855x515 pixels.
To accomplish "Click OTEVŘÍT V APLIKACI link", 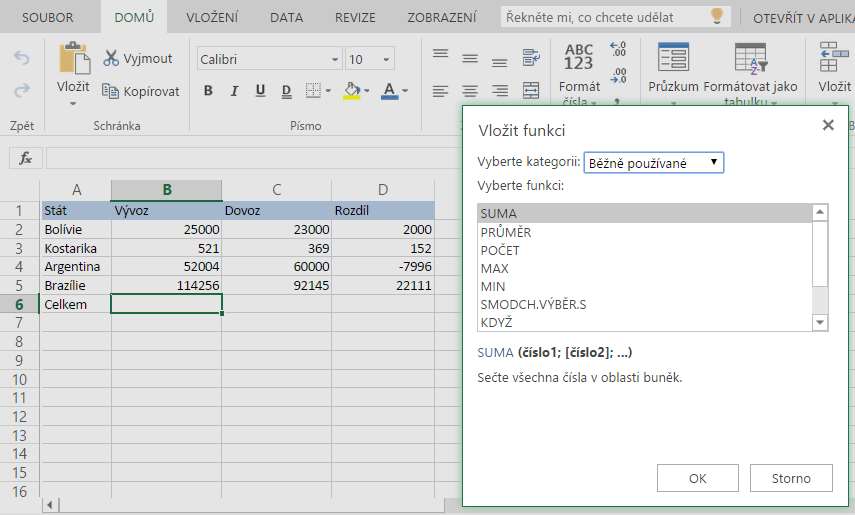I will 803,18.
